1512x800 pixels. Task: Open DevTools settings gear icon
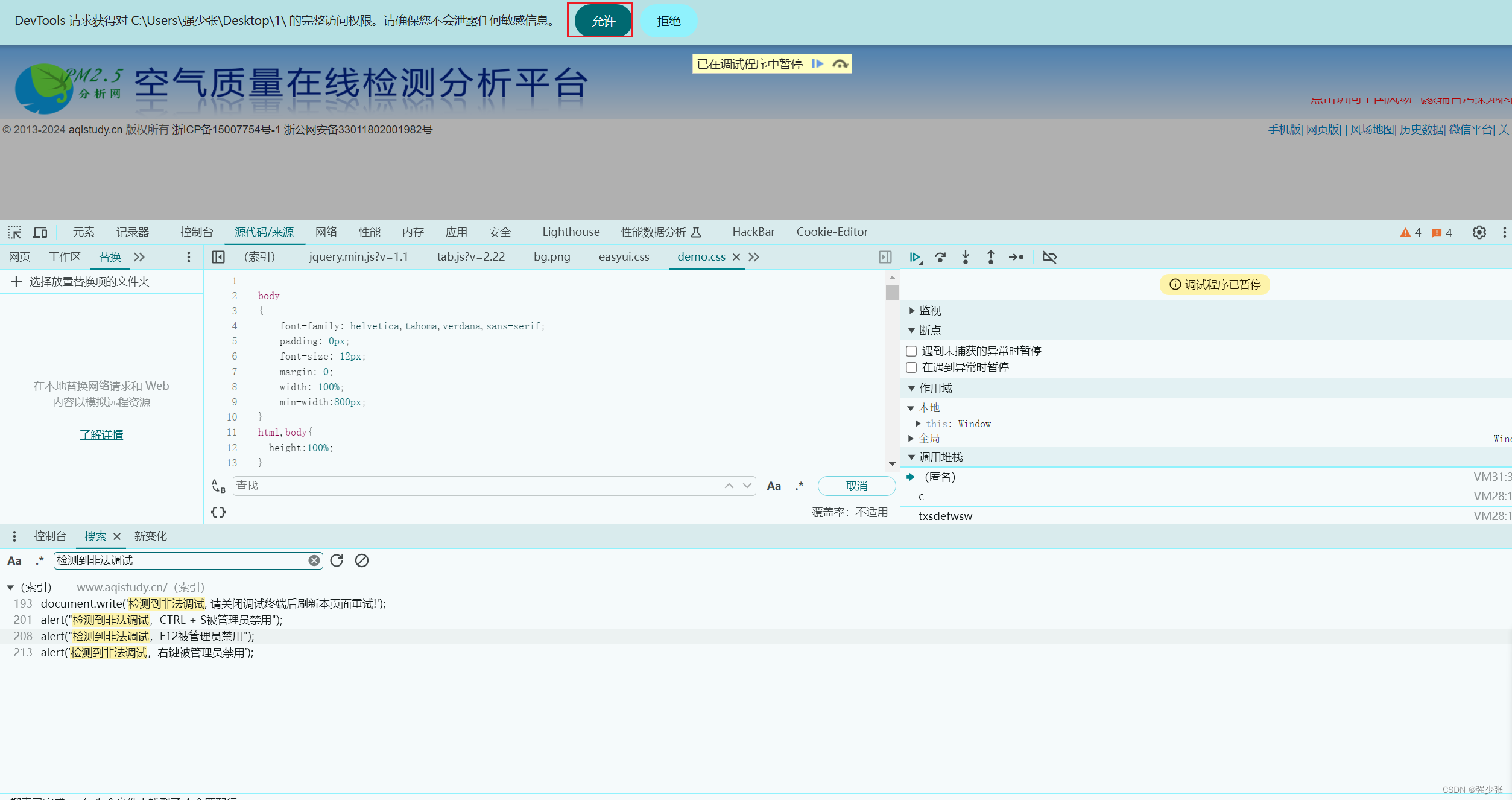tap(1479, 232)
